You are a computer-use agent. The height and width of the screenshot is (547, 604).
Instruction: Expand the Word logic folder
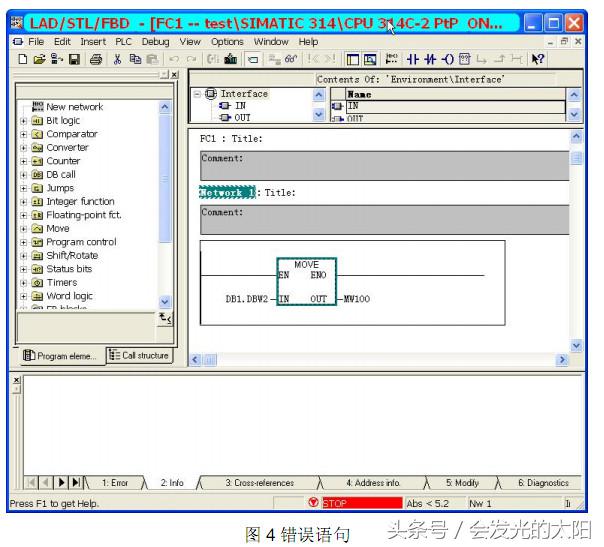(x=23, y=296)
